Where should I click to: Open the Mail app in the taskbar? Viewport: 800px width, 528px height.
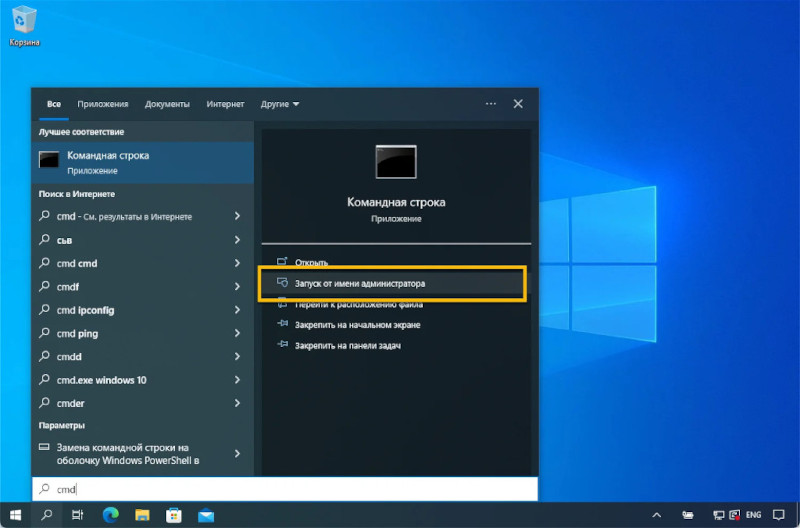pos(205,515)
